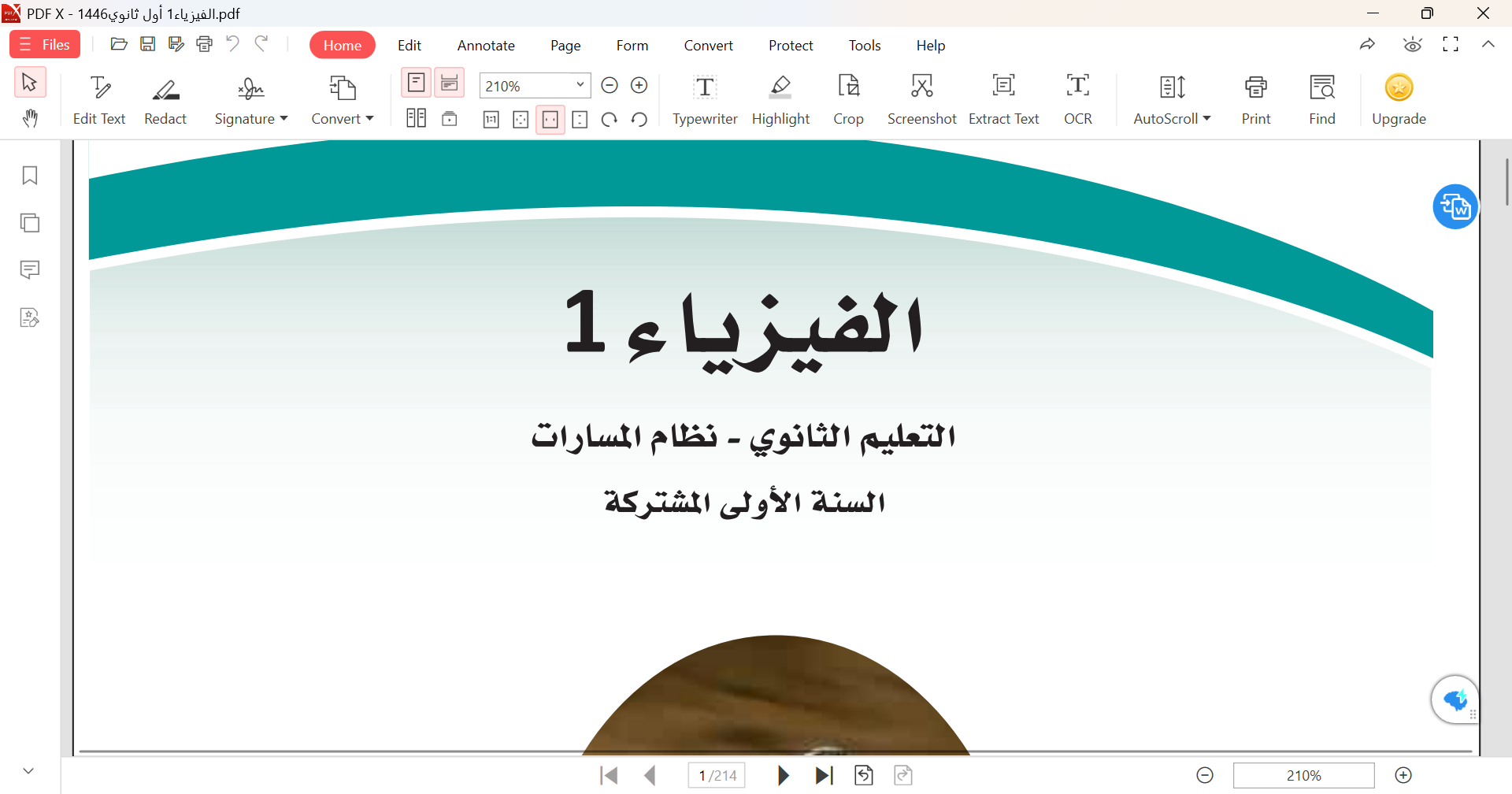Take a screenshot with the Screenshot tool
The height and width of the screenshot is (794, 1512).
click(921, 98)
